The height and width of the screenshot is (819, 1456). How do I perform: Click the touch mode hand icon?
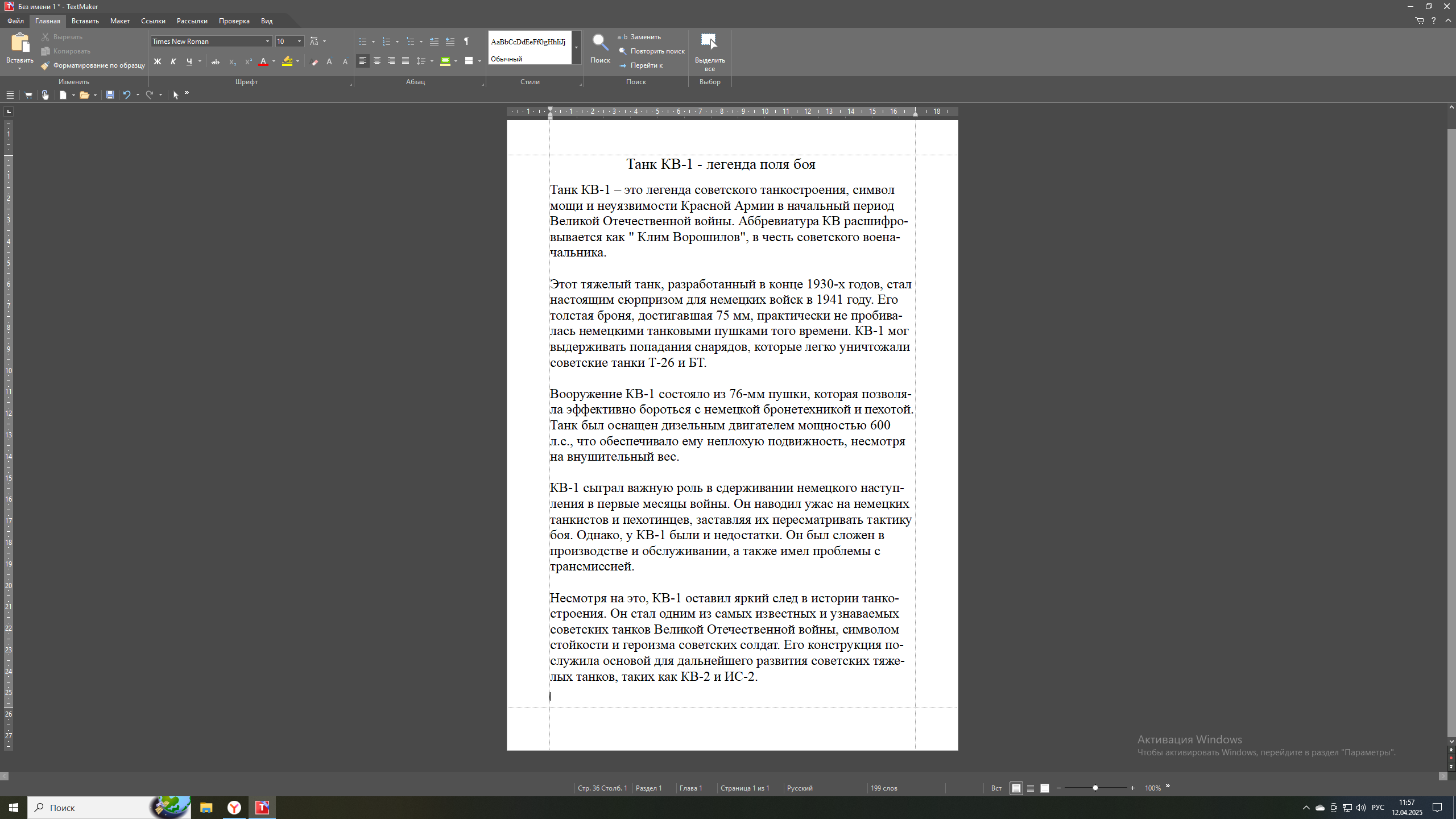[45, 95]
